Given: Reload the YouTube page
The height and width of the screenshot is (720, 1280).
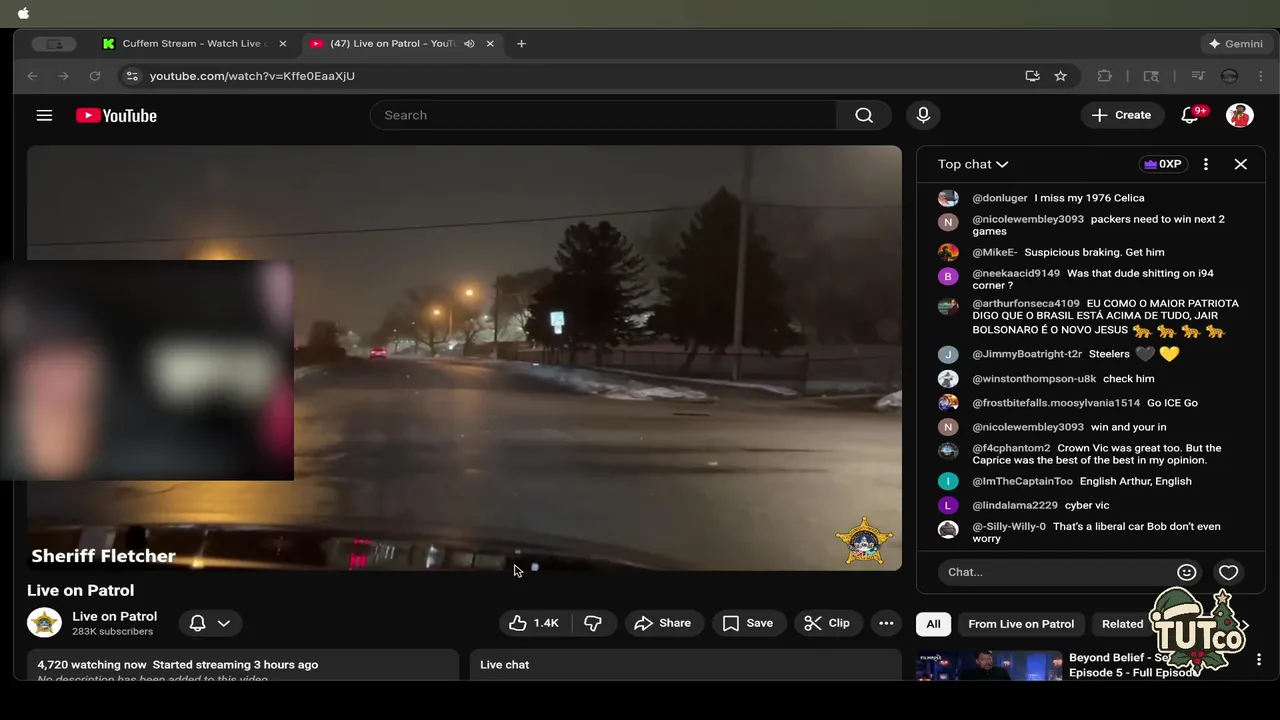Looking at the screenshot, I should click(x=95, y=76).
